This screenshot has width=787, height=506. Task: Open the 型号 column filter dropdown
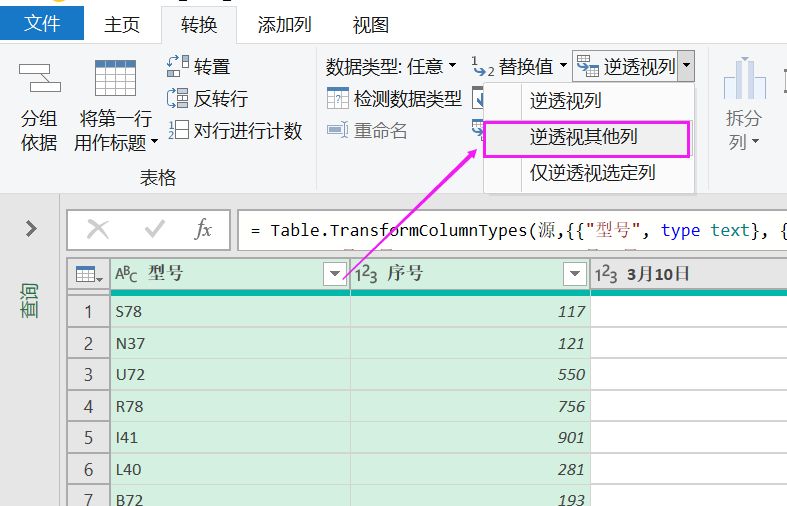point(335,274)
